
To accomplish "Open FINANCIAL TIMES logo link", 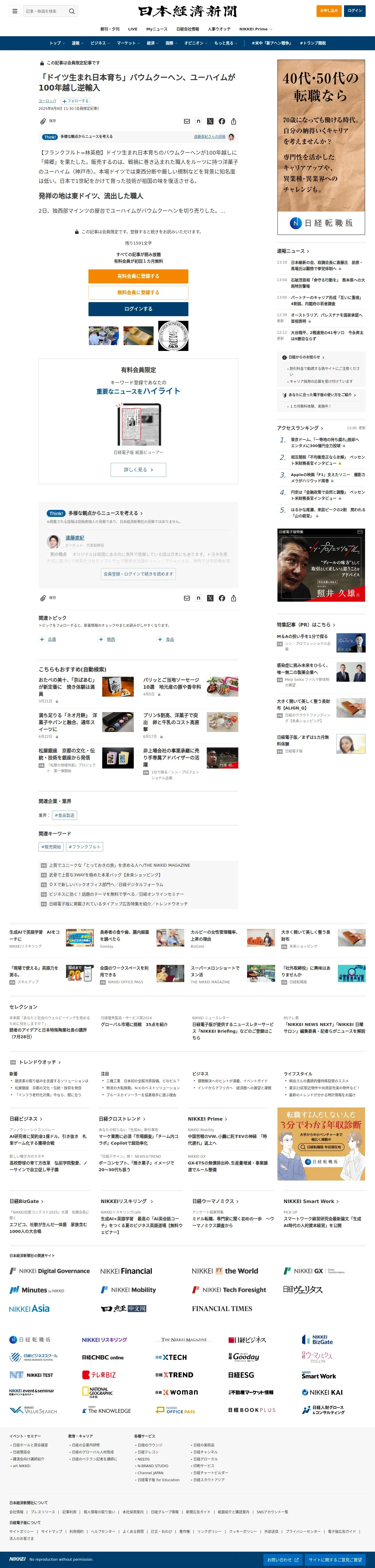I will click(x=222, y=1309).
